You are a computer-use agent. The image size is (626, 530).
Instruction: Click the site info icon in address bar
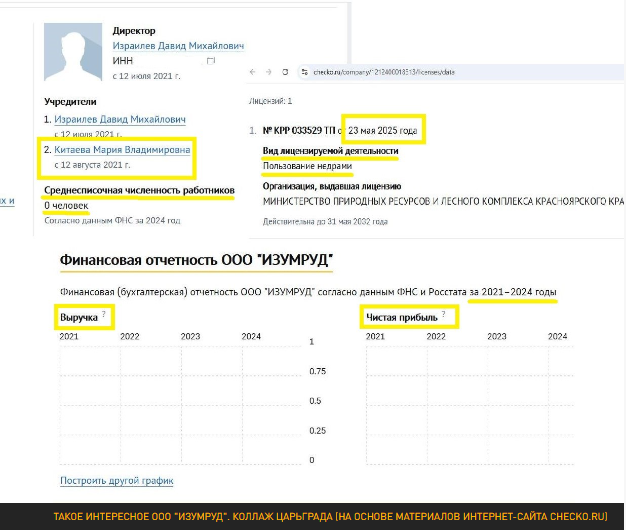coord(301,72)
